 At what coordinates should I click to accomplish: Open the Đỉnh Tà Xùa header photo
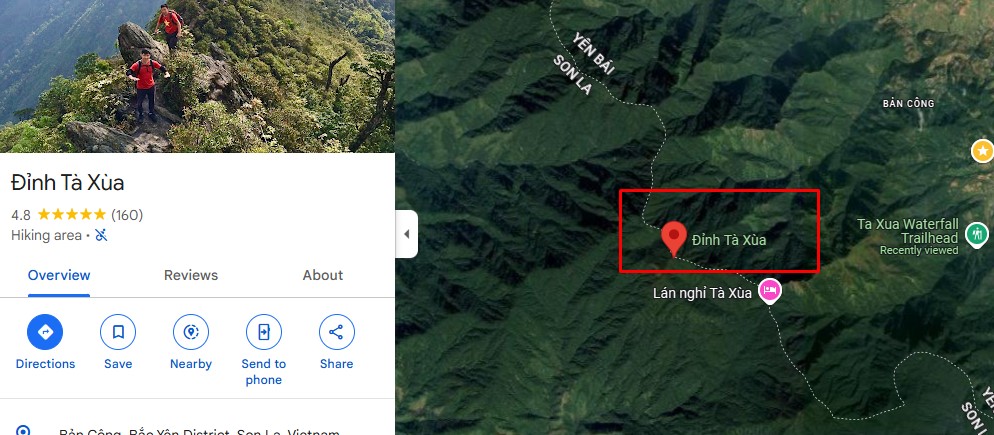pos(197,76)
